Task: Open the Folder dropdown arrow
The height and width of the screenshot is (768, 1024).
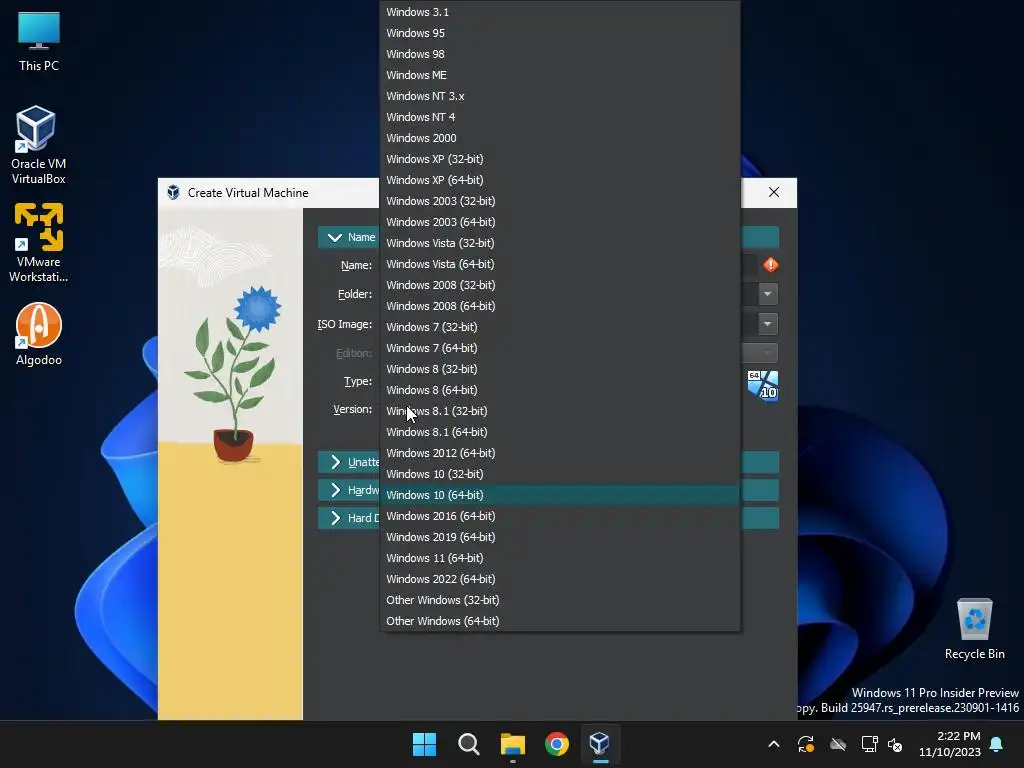Action: [767, 294]
